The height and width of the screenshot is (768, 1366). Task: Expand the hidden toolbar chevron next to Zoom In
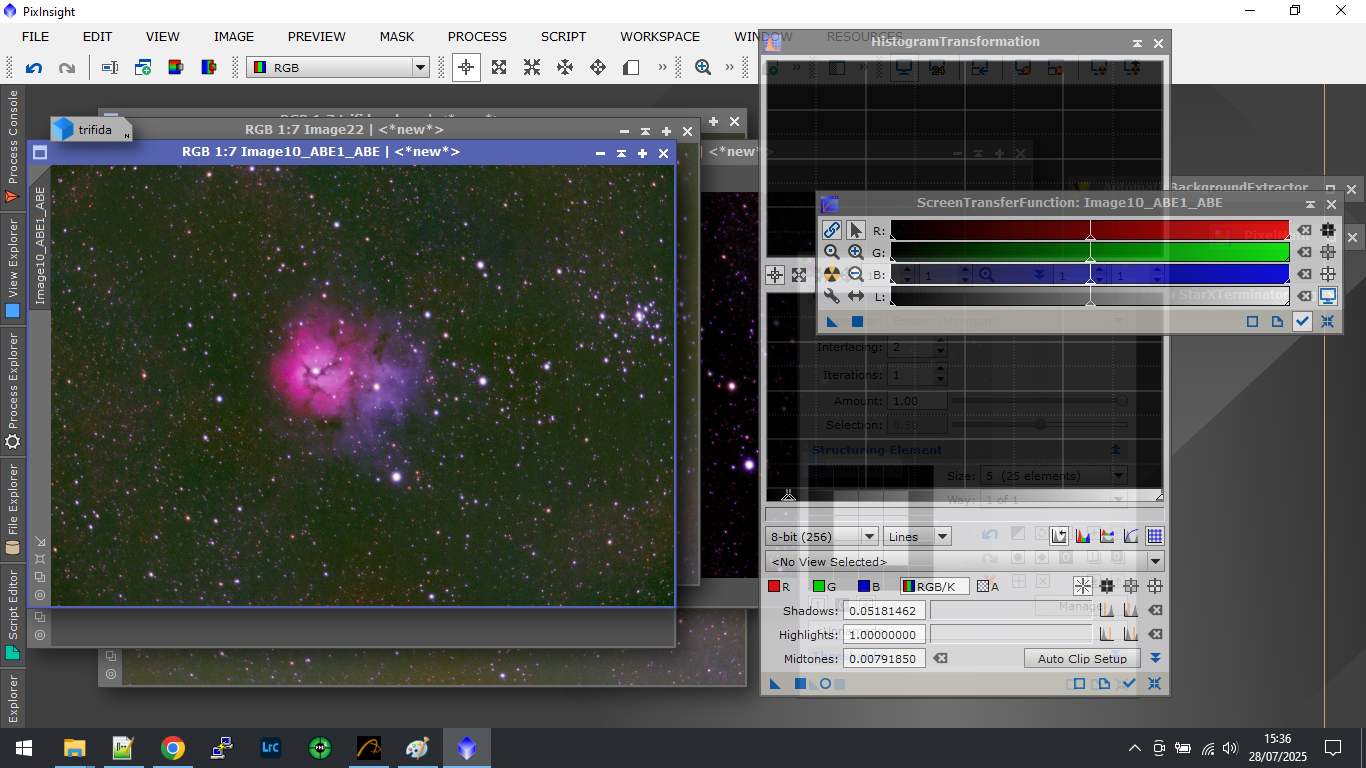[729, 67]
